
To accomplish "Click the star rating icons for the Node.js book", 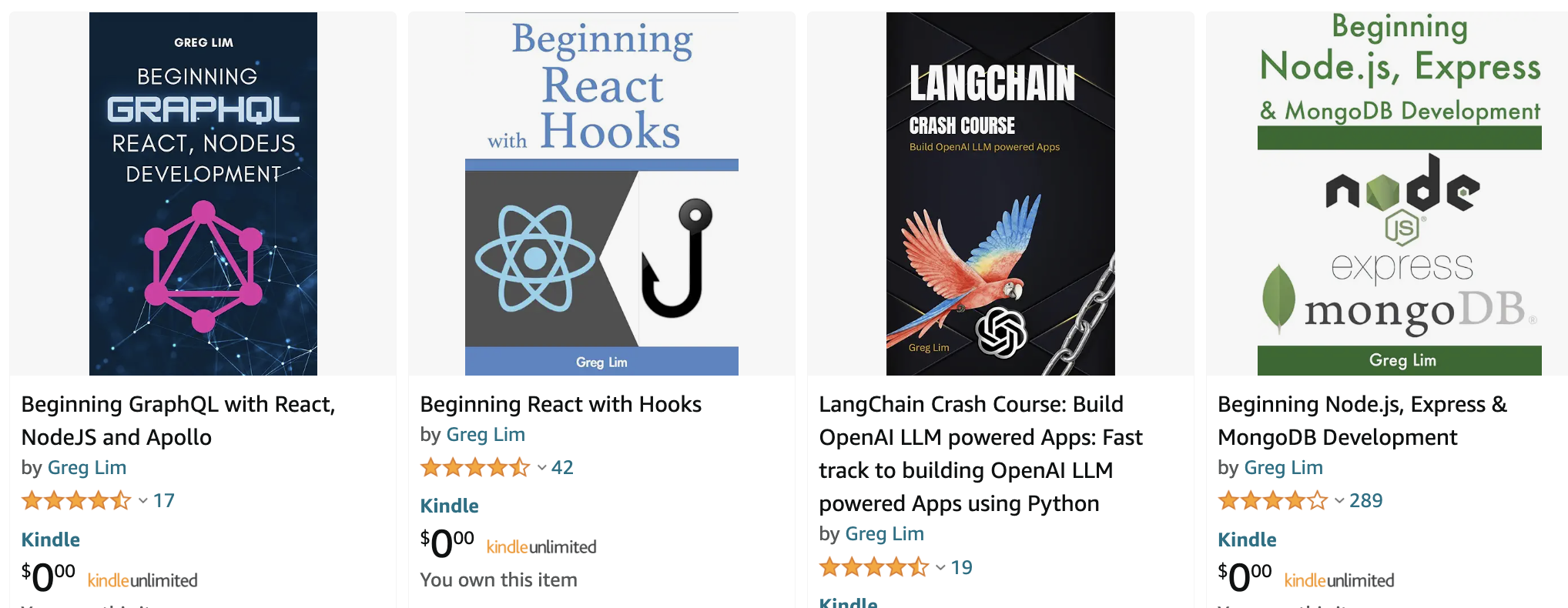I will 1273,501.
